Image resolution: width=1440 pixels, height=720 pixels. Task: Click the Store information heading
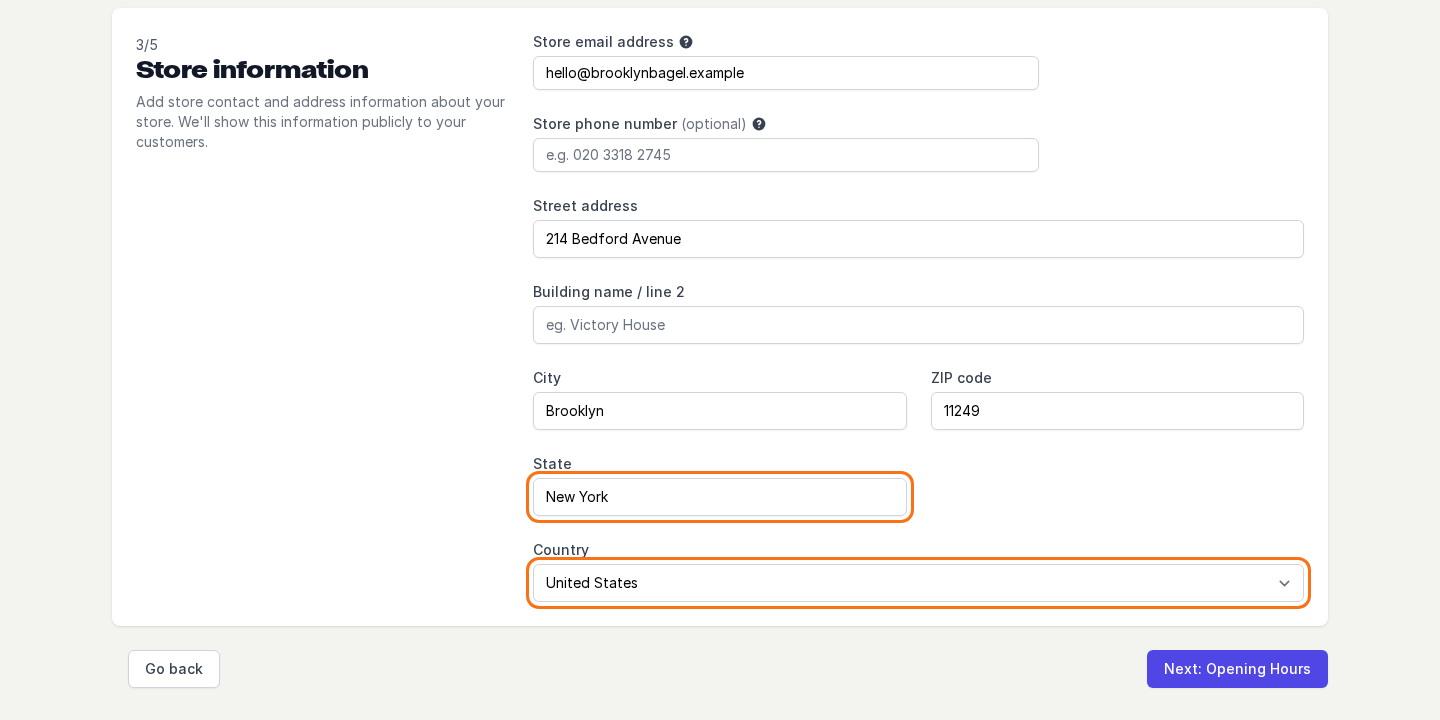252,70
